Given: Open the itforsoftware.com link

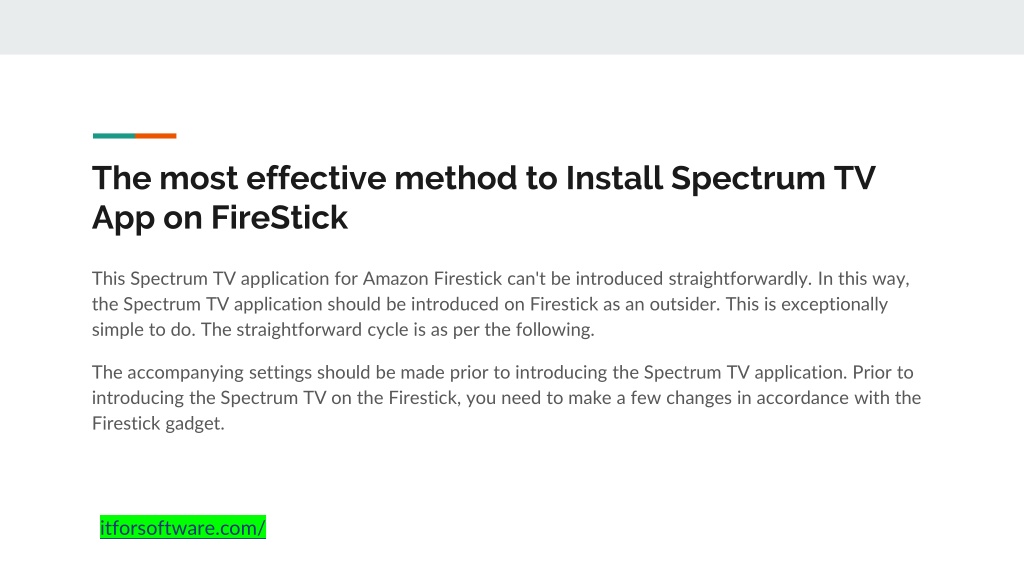Looking at the screenshot, I should click(x=183, y=527).
